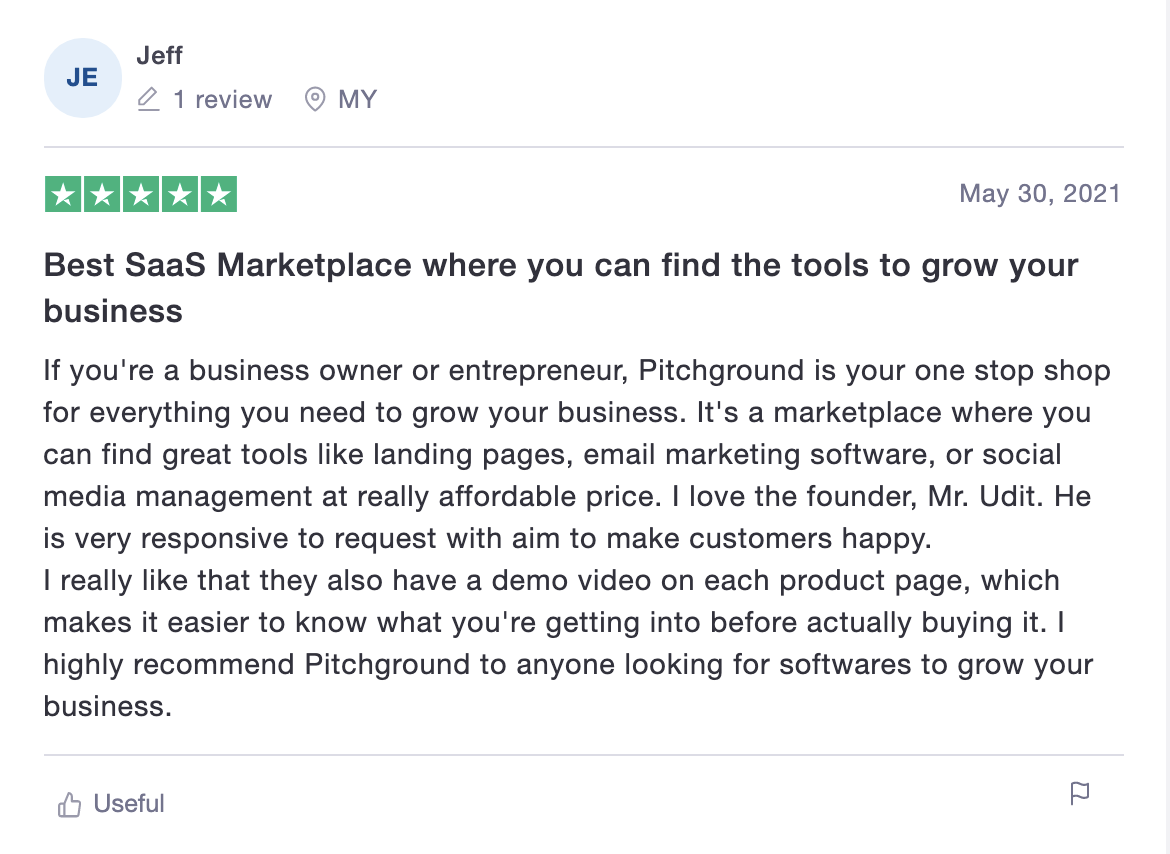This screenshot has width=1170, height=854.
Task: Click the pencil icon next to review count
Action: pos(148,99)
